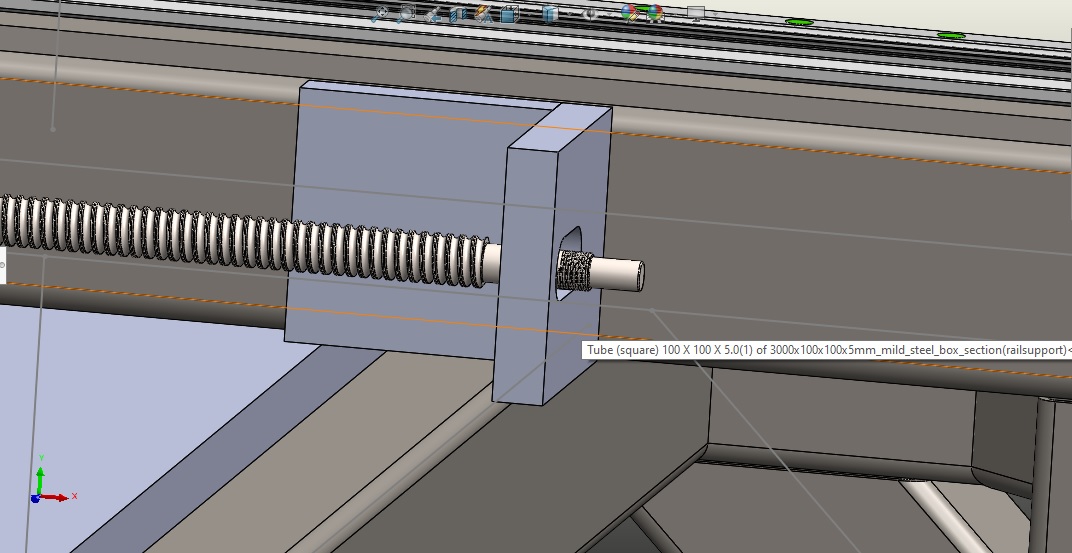Toggle the Section View tool
This screenshot has width=1072, height=553.
pos(459,14)
